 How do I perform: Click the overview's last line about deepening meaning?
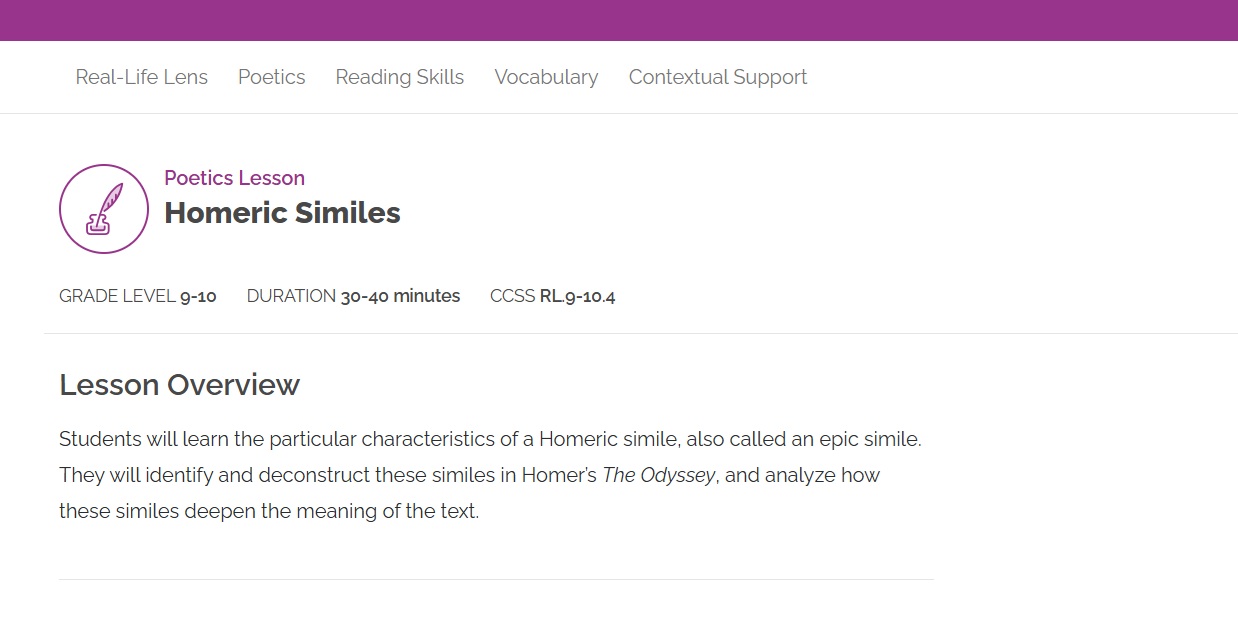coord(269,511)
